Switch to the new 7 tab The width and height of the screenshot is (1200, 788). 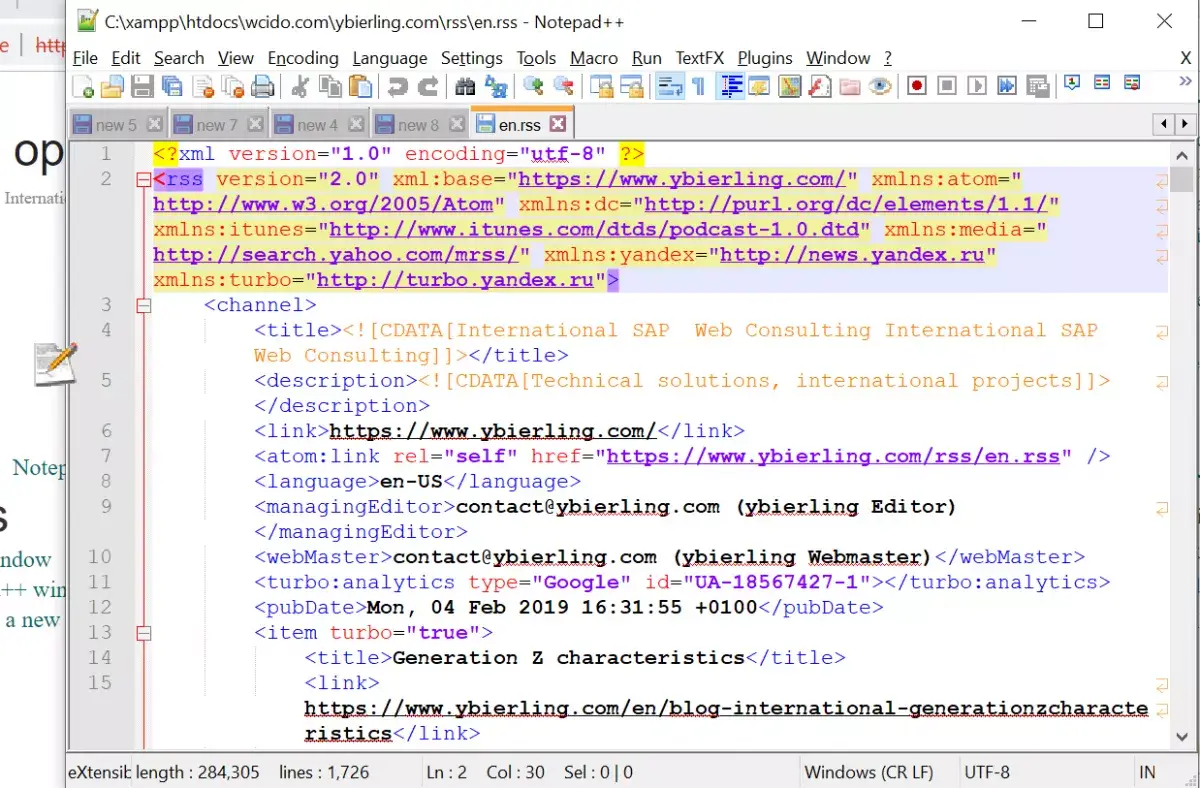click(217, 125)
